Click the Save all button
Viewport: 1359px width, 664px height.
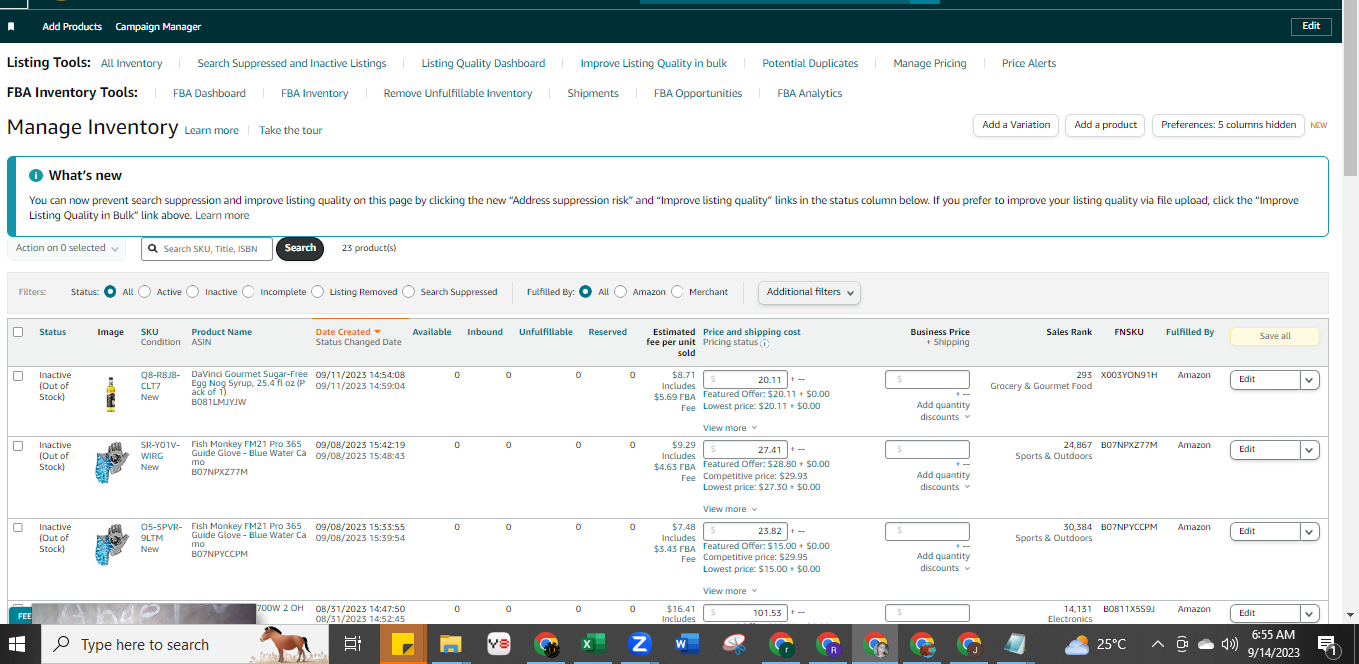[x=1275, y=336]
